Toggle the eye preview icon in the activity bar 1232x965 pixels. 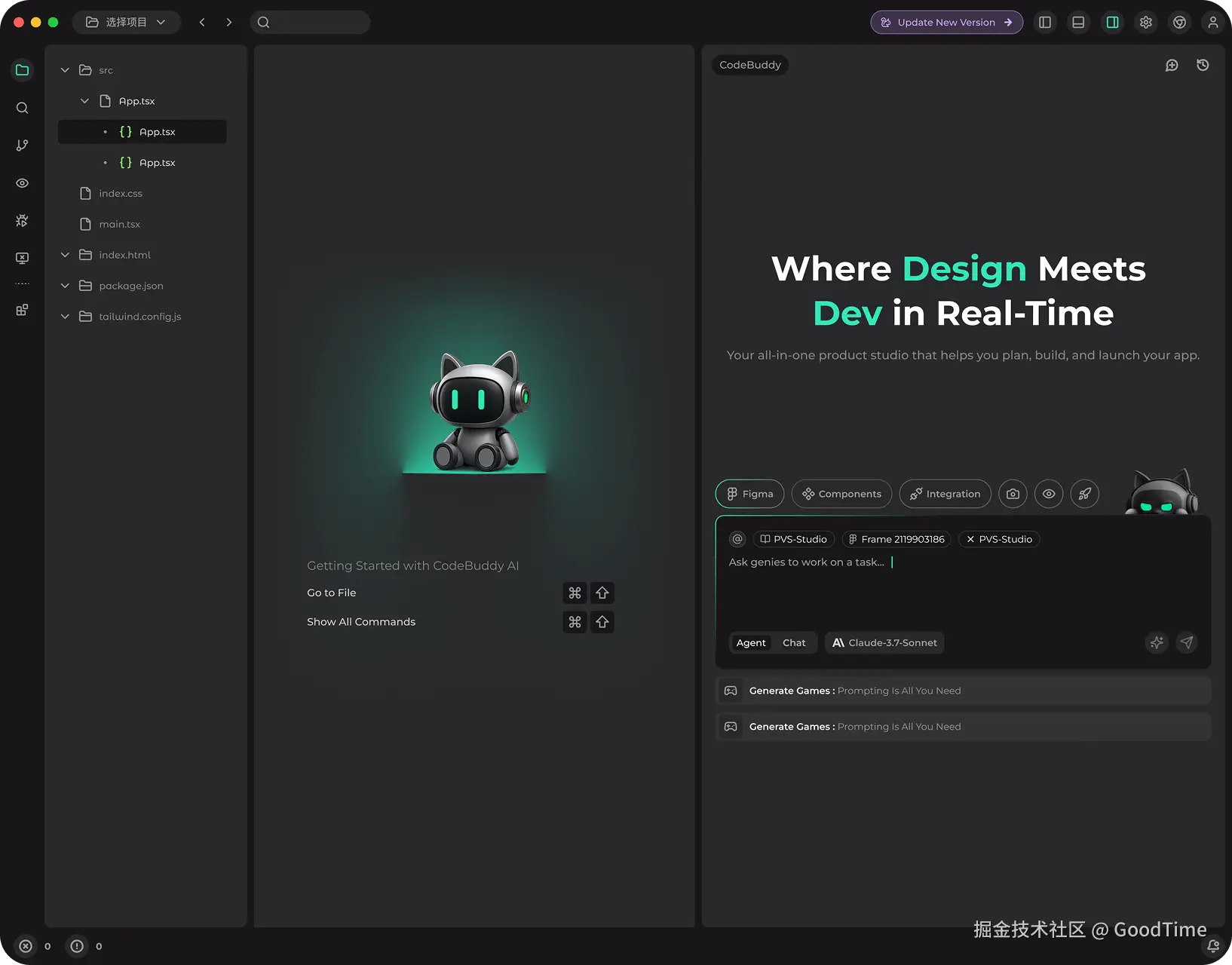click(x=23, y=183)
